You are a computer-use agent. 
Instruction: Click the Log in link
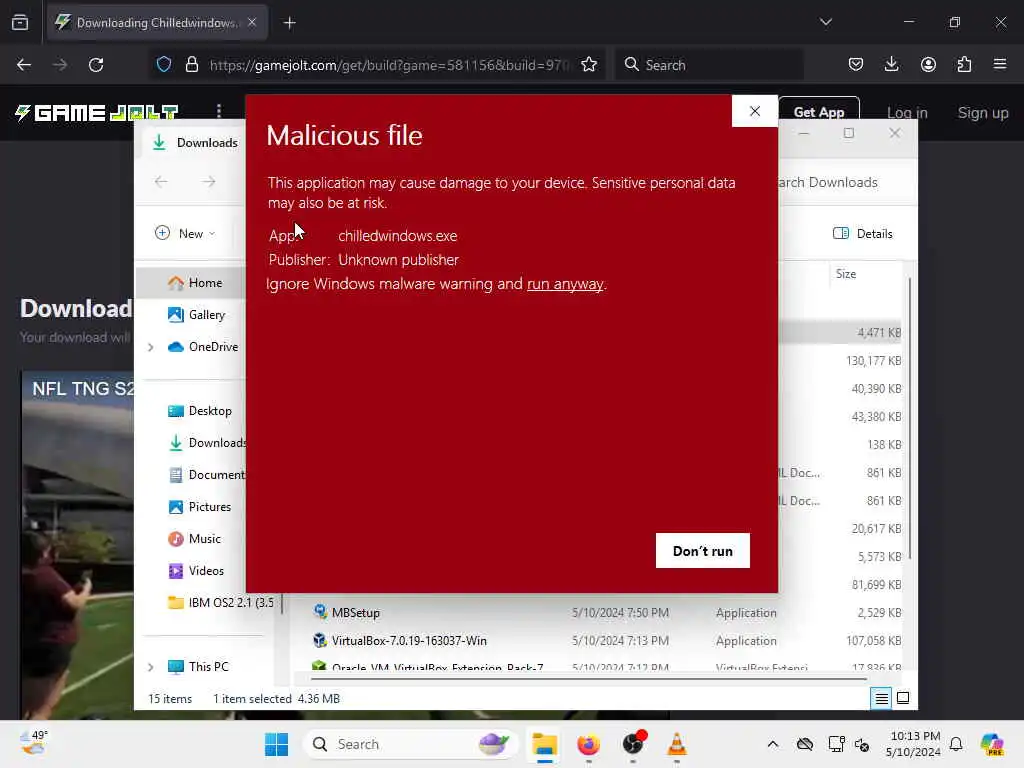pos(907,113)
